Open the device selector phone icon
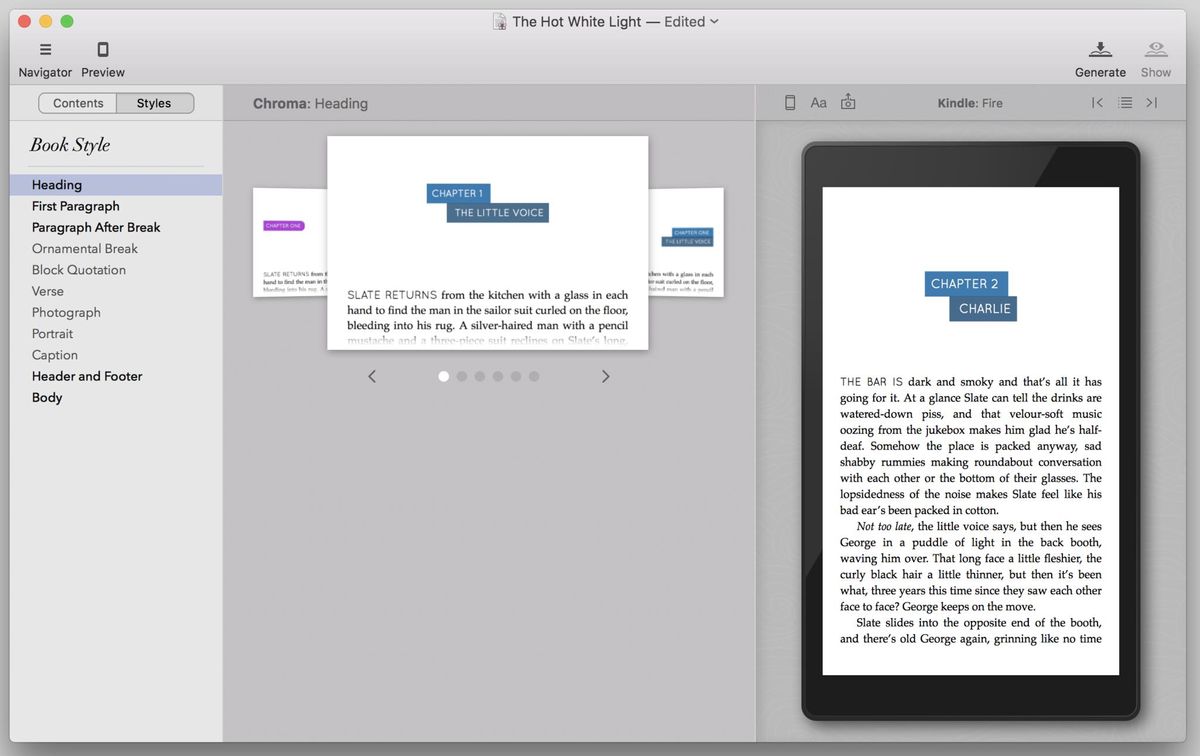The image size is (1200, 756). [x=789, y=102]
